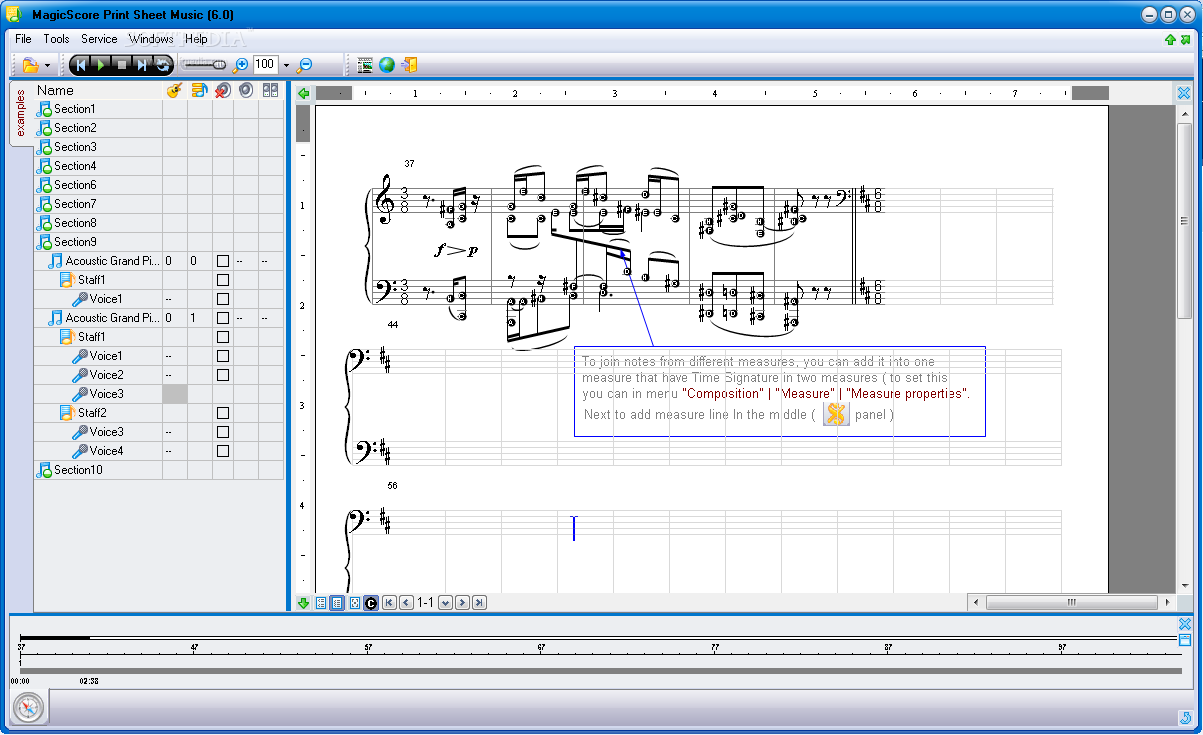Toggle the checkbox of the Voice3 row under Staff2
The image size is (1203, 735).
tap(223, 432)
